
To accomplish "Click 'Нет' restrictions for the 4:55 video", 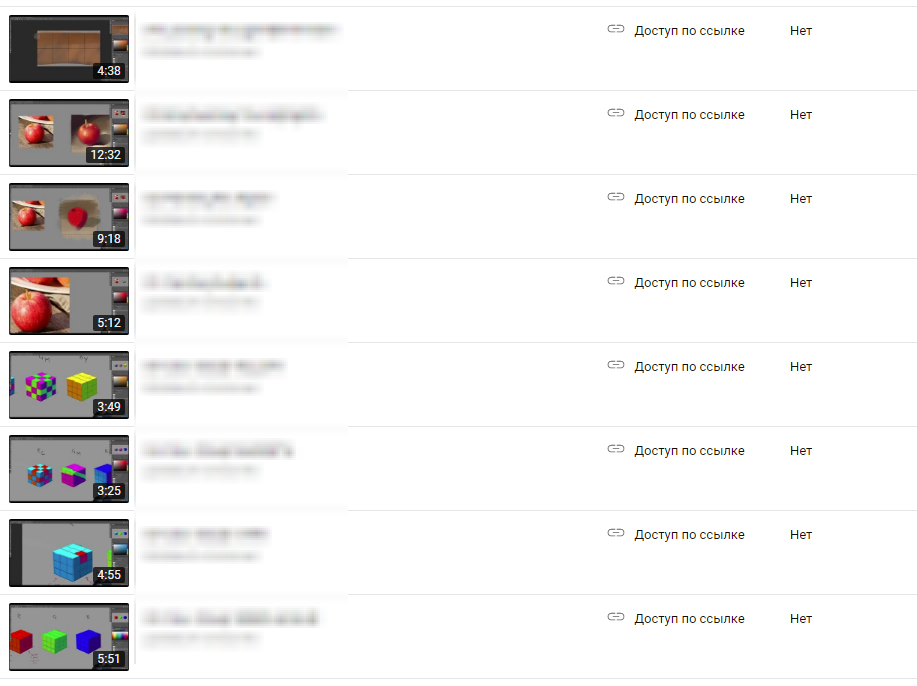I will (x=801, y=535).
